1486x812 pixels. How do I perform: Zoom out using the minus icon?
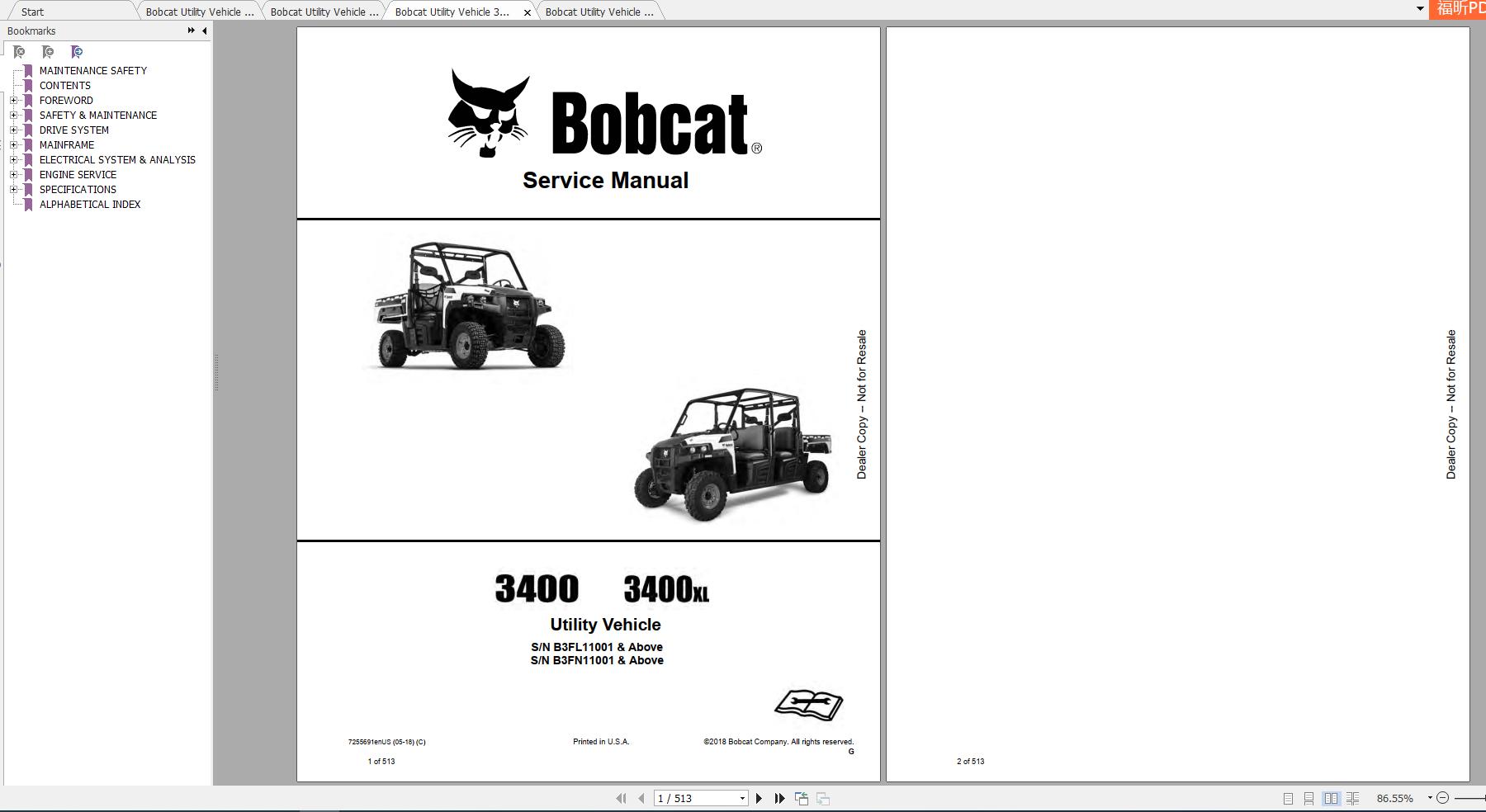1441,798
